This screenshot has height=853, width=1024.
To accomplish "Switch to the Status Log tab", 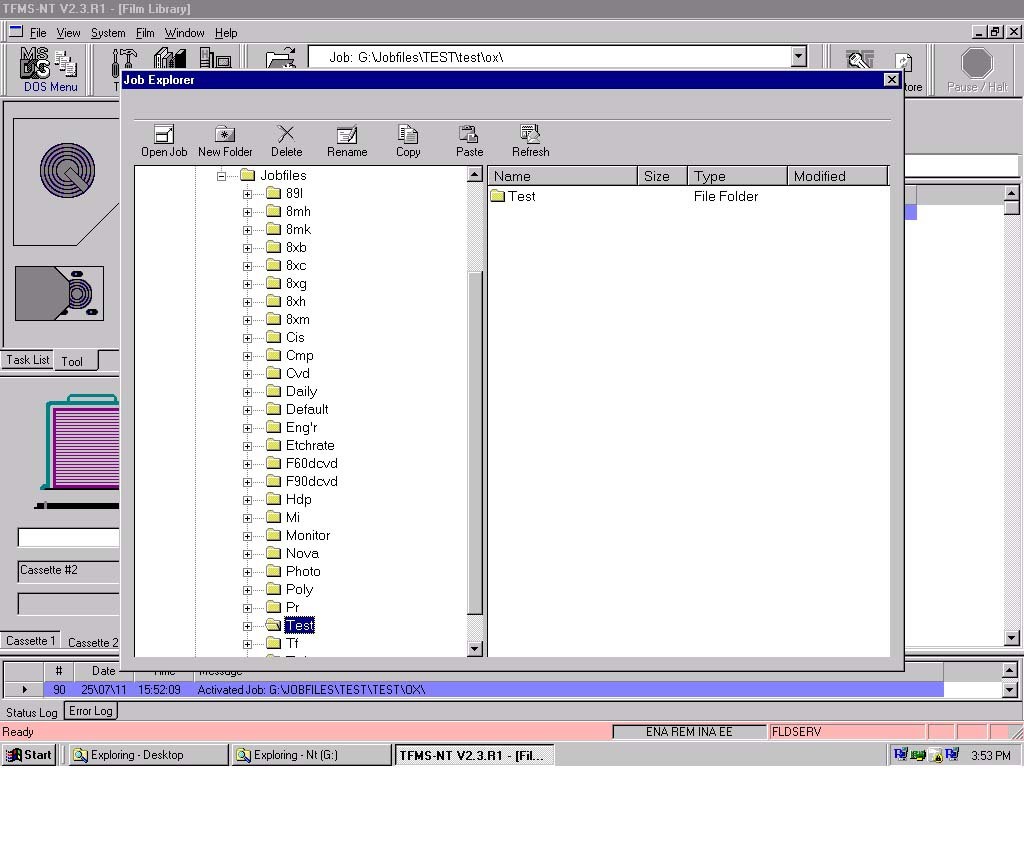I will (31, 712).
